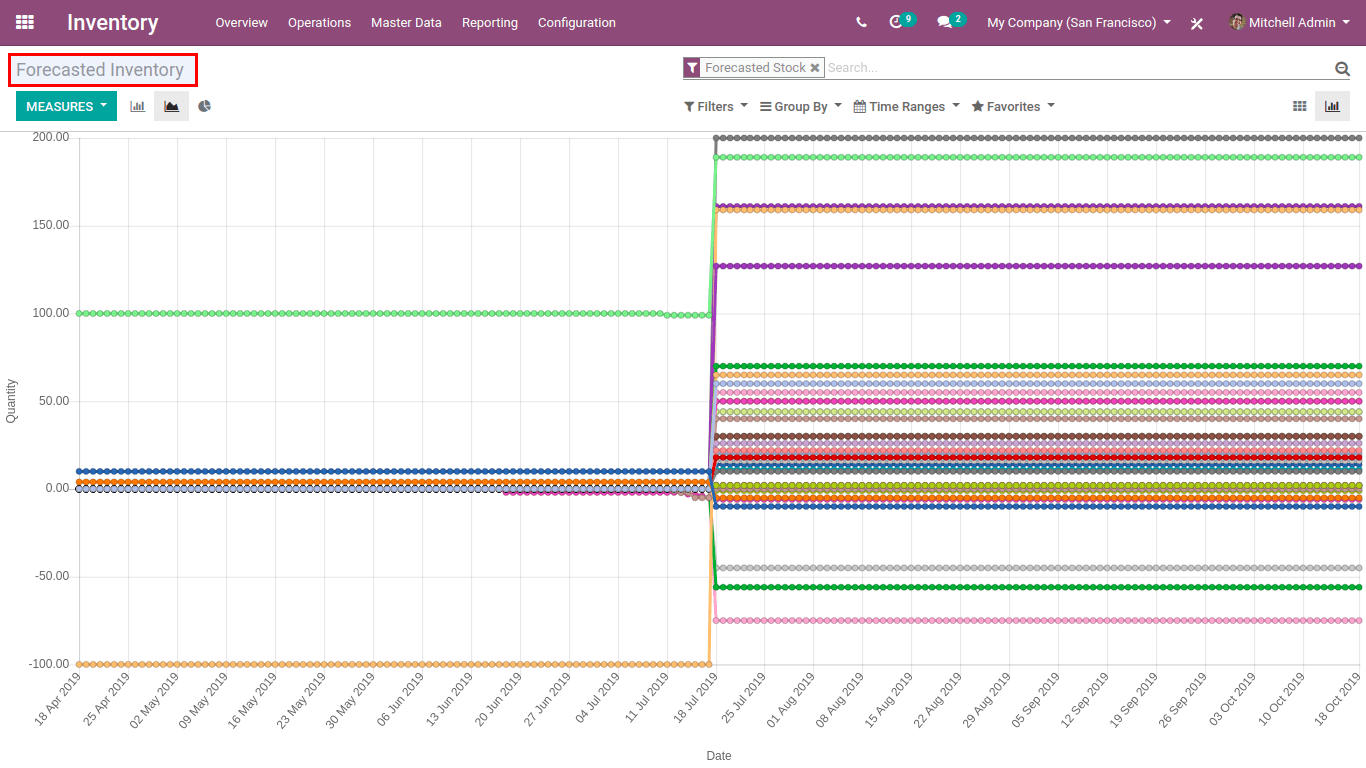This screenshot has height=768, width=1366.
Task: Click the -50.00 y-axis label
Action: (x=50, y=576)
